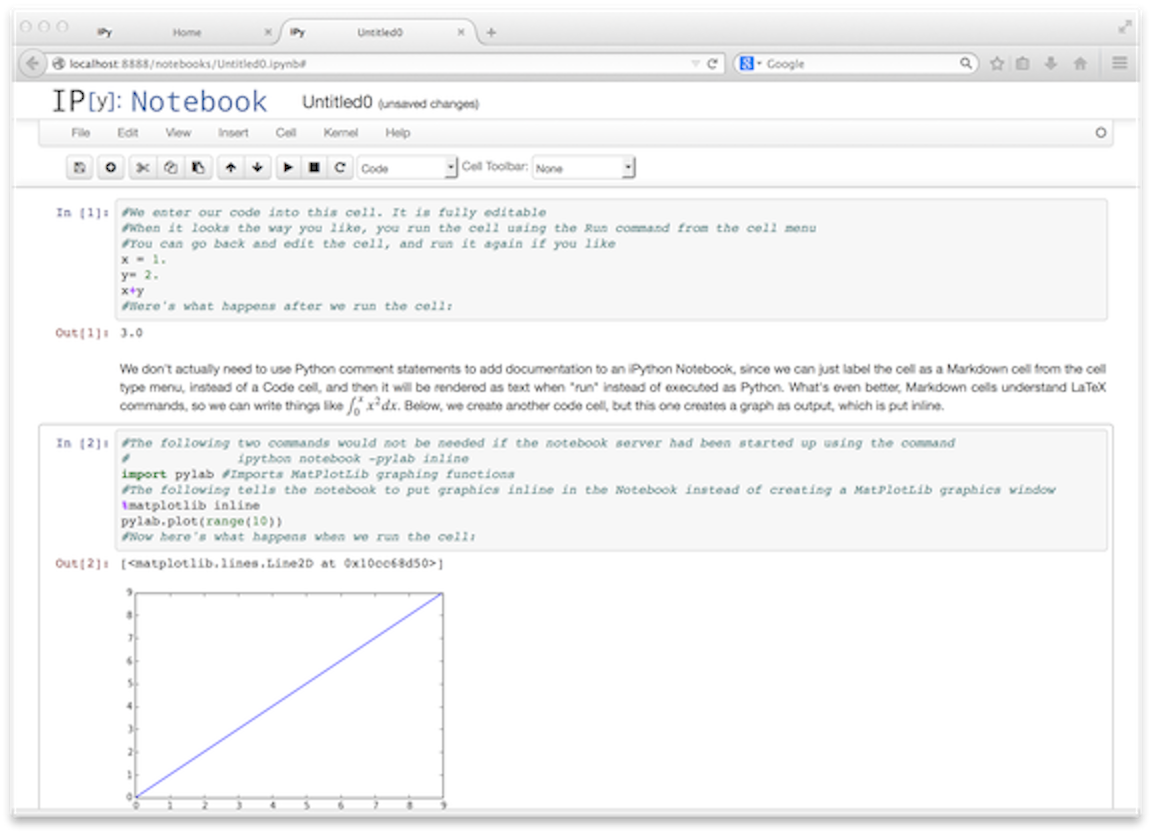Click the Untitled0 notebook title to rename
This screenshot has width=1152, height=834.
click(x=337, y=102)
